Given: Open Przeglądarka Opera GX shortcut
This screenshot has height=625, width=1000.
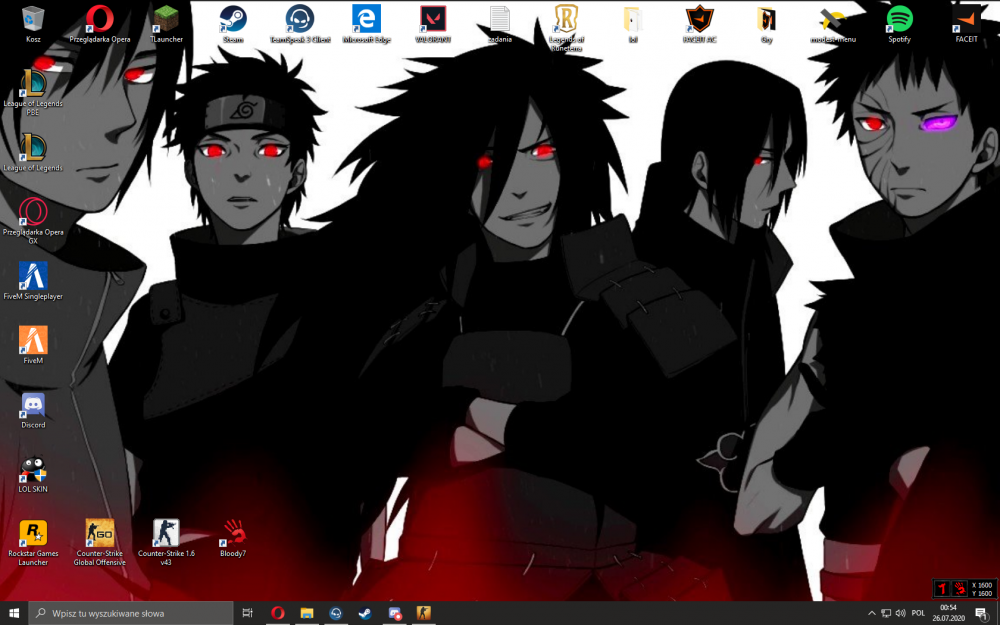Looking at the screenshot, I should point(33,221).
